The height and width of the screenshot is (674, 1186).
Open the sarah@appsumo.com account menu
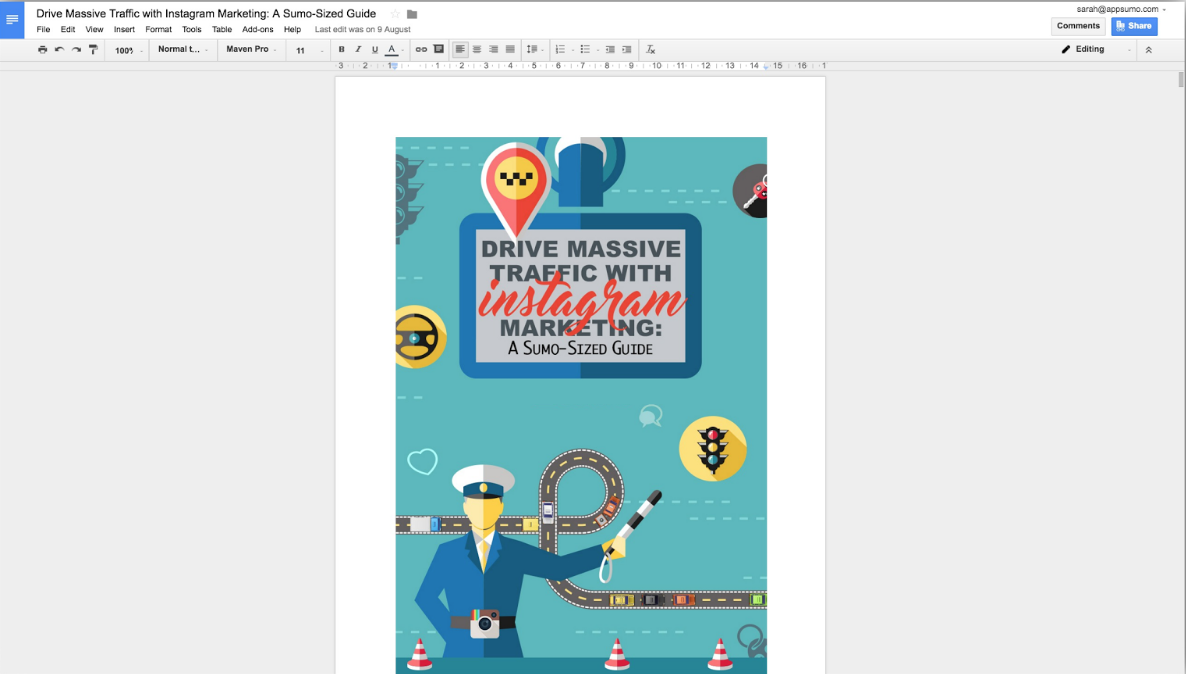pyautogui.click(x=1121, y=9)
